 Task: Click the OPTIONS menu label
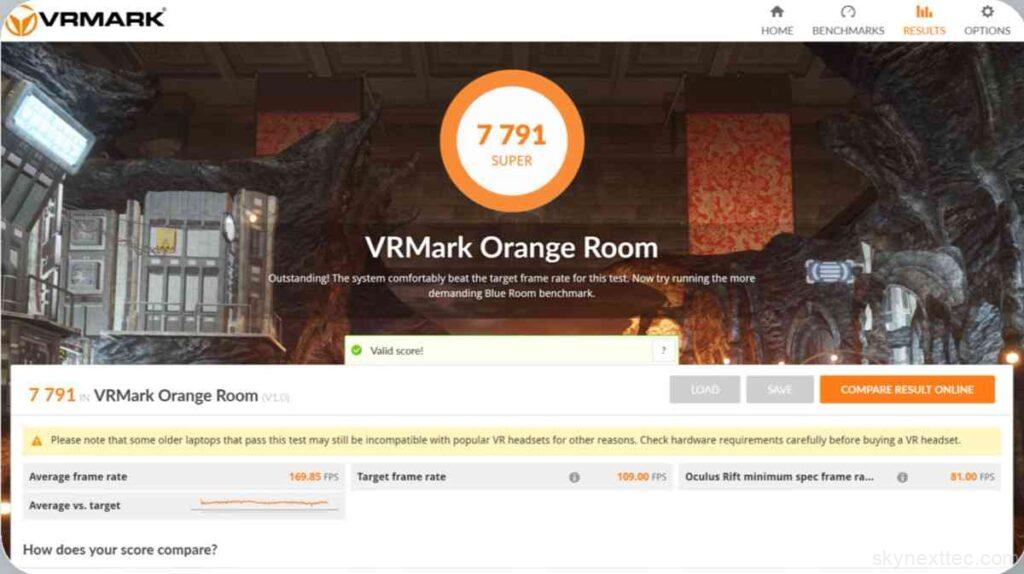click(x=987, y=31)
